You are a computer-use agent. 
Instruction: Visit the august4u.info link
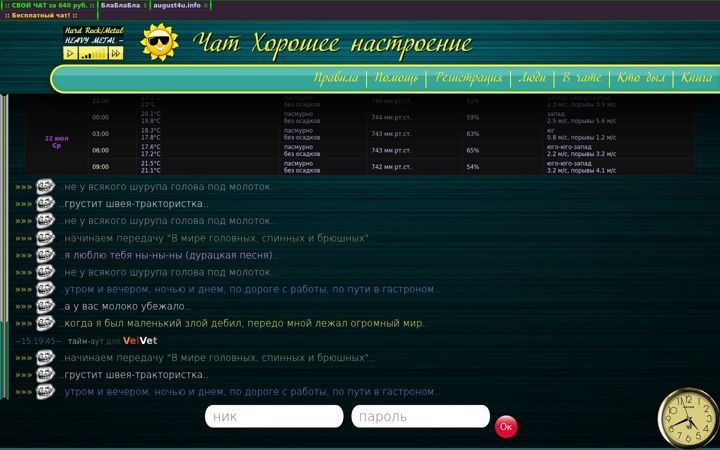coord(177,5)
